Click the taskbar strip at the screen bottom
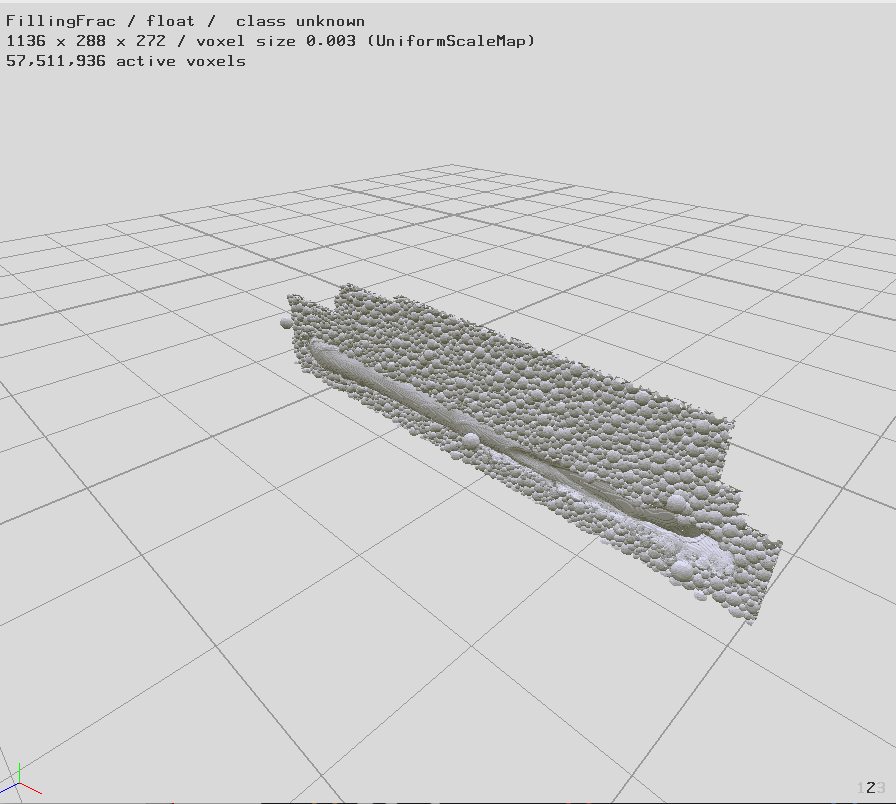Screen dimensions: 896x804 [x=448, y=800]
